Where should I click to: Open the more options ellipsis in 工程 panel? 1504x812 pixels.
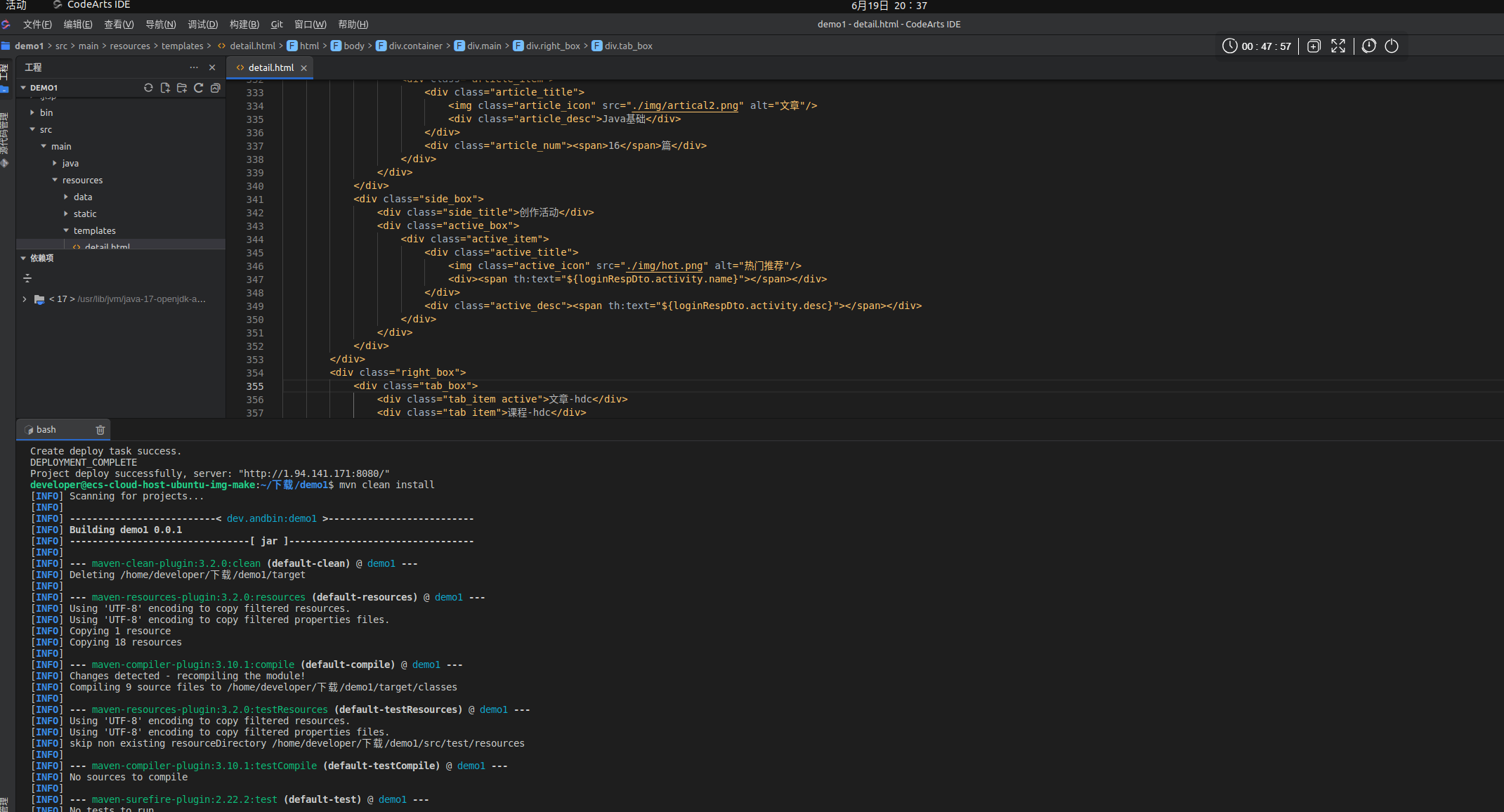click(194, 67)
